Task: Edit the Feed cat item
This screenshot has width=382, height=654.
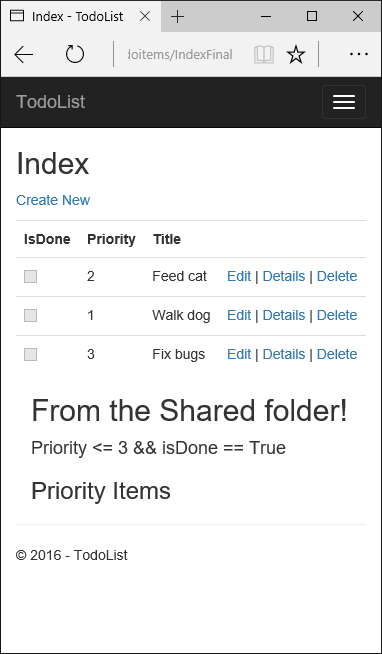Action: [x=239, y=276]
